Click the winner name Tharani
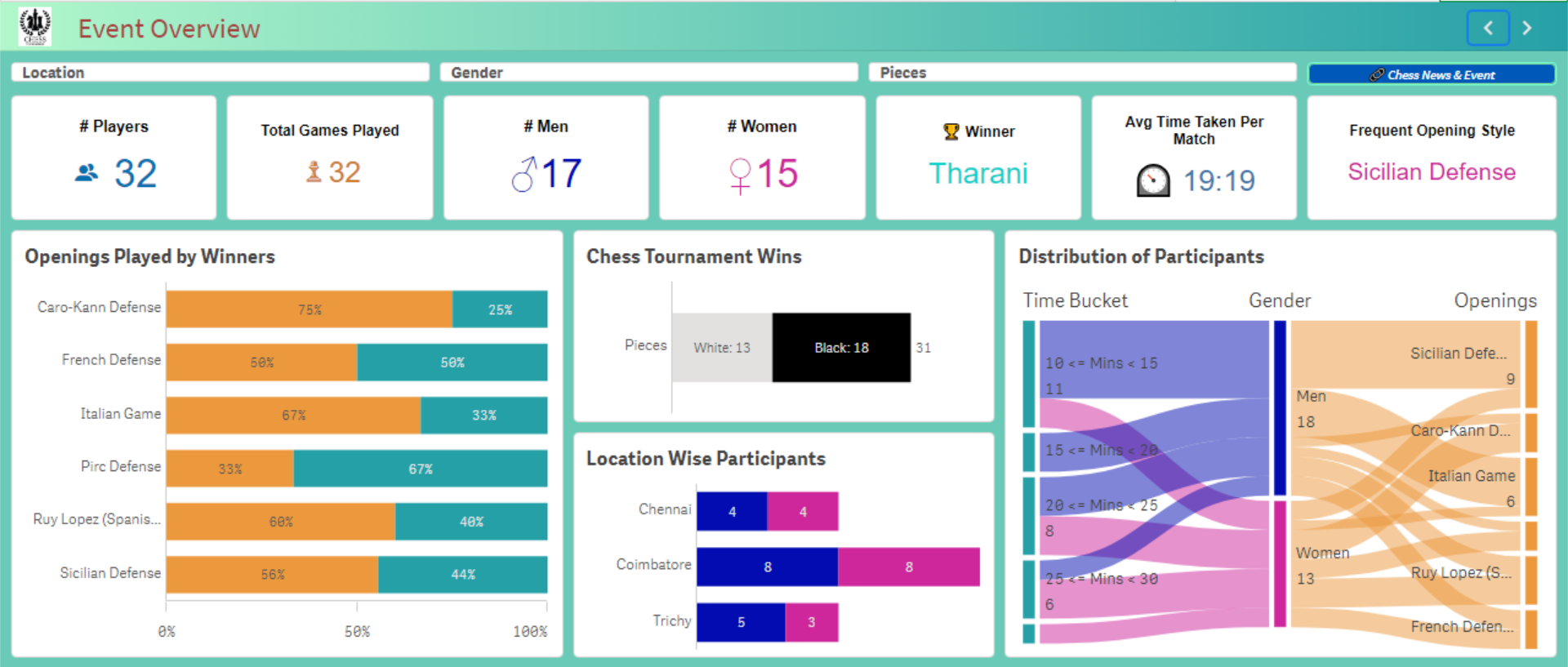Screen dimensions: 1568x667 (x=978, y=173)
